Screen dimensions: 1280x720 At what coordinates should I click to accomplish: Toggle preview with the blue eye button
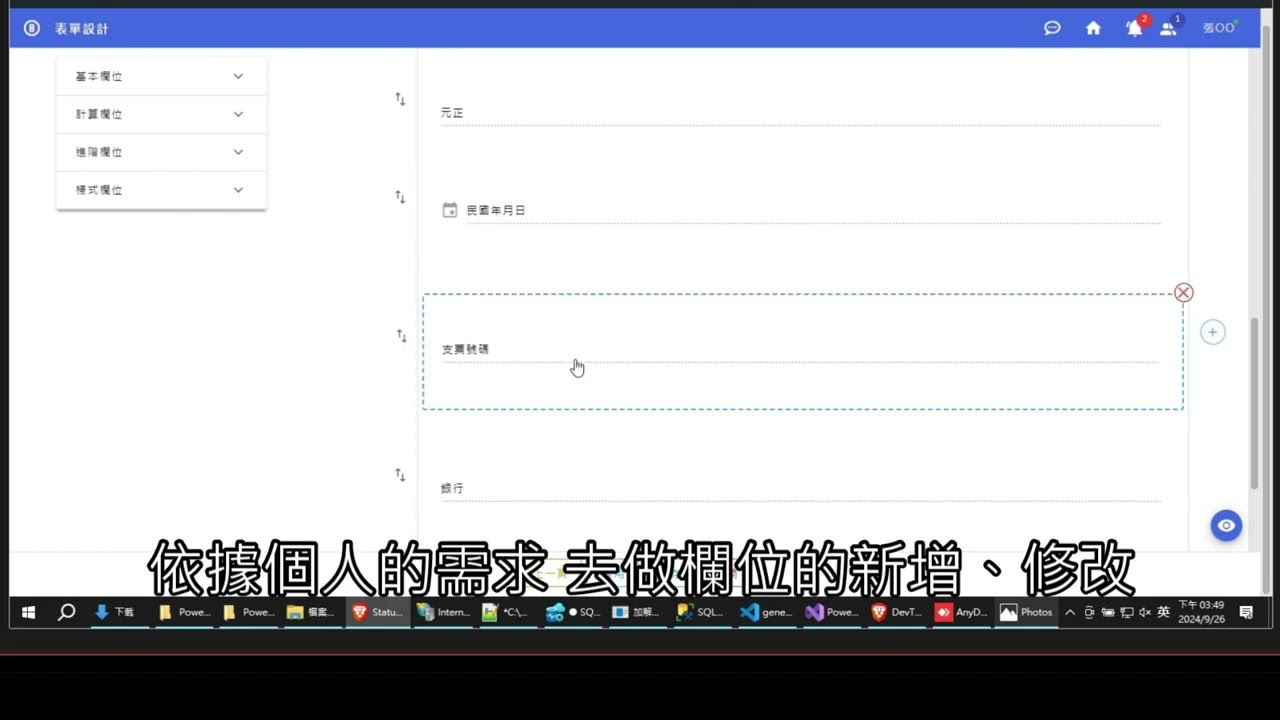click(x=1226, y=526)
